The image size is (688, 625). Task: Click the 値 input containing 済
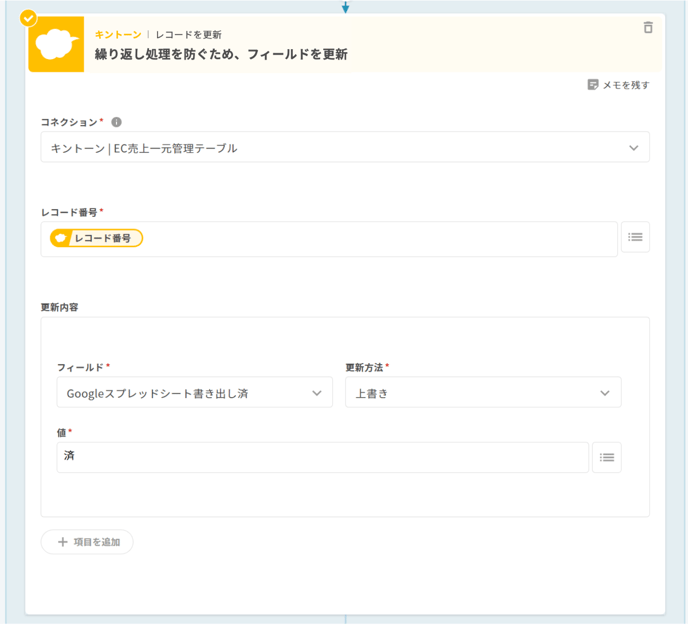tap(322, 457)
